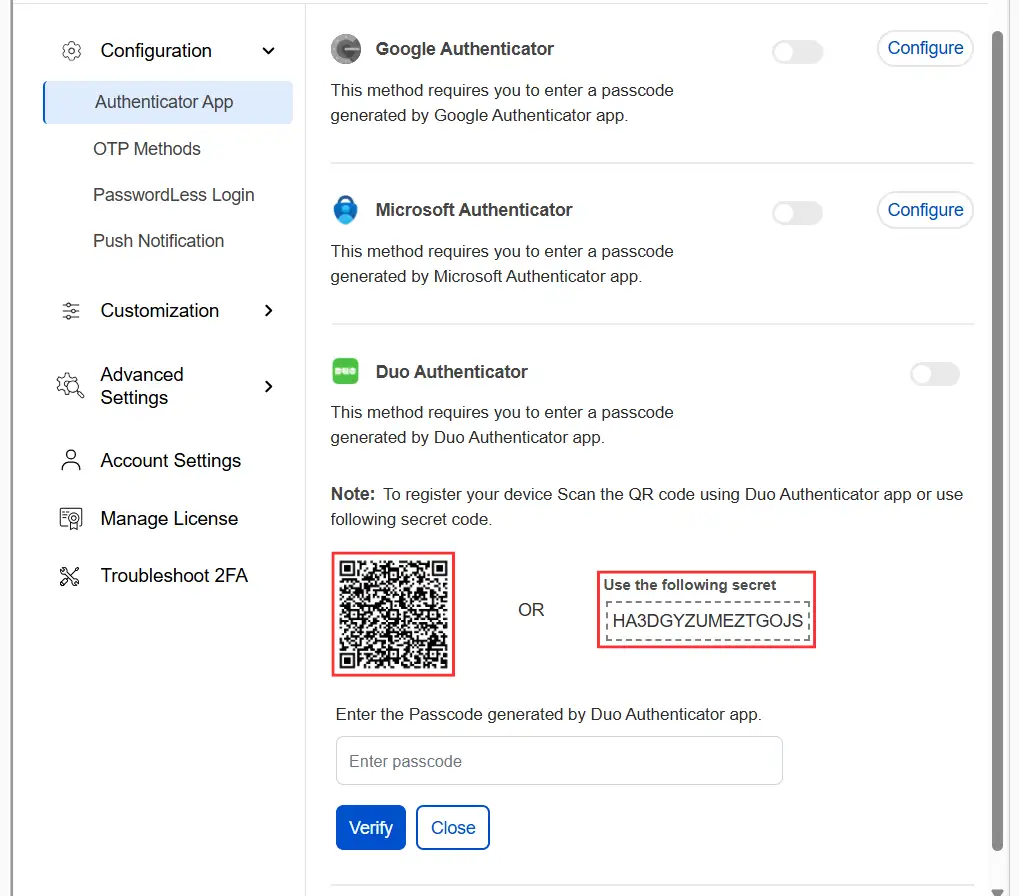
Task: Expand the Advanced Settings section
Action: pos(268,385)
